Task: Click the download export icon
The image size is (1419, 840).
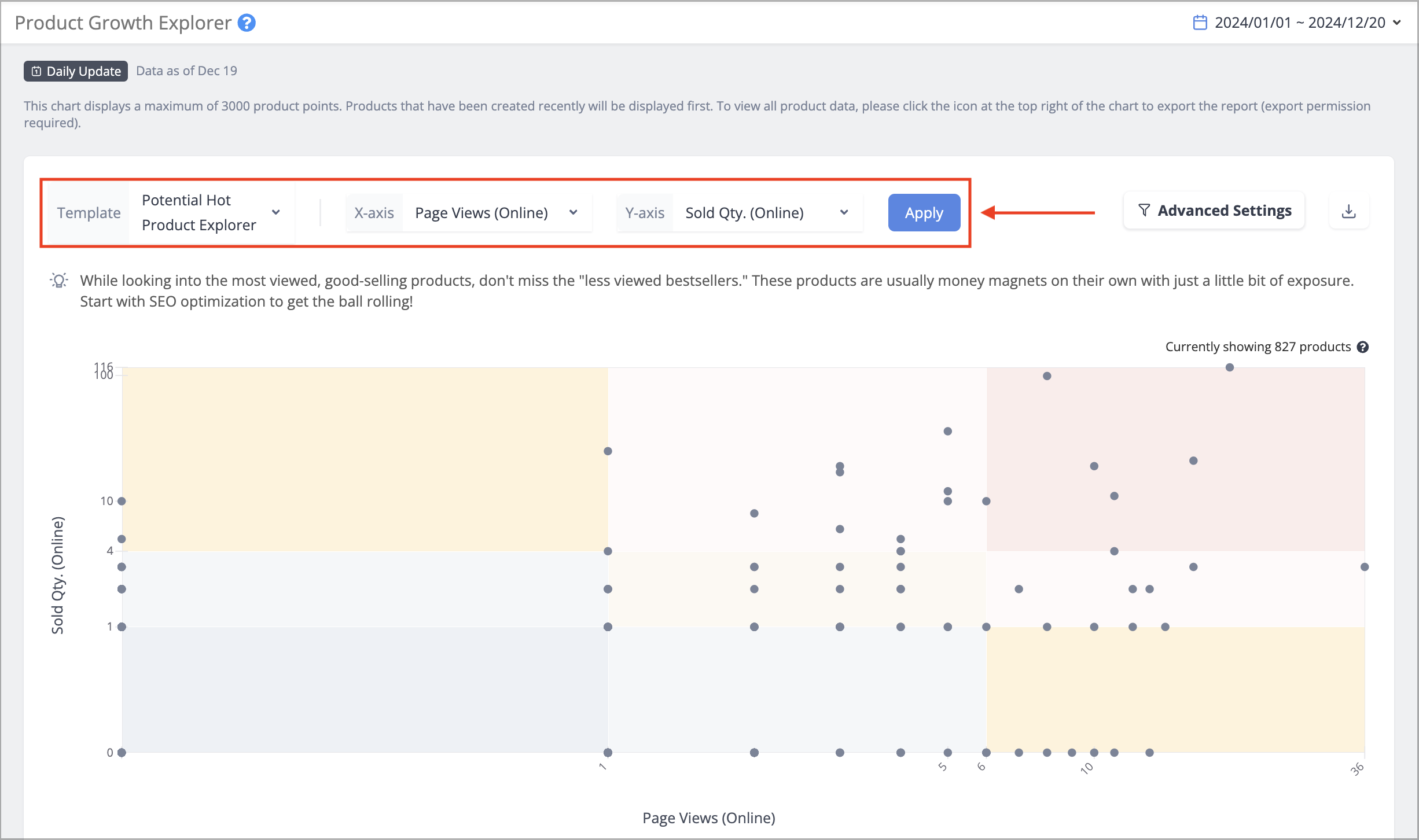Action: 1349,211
